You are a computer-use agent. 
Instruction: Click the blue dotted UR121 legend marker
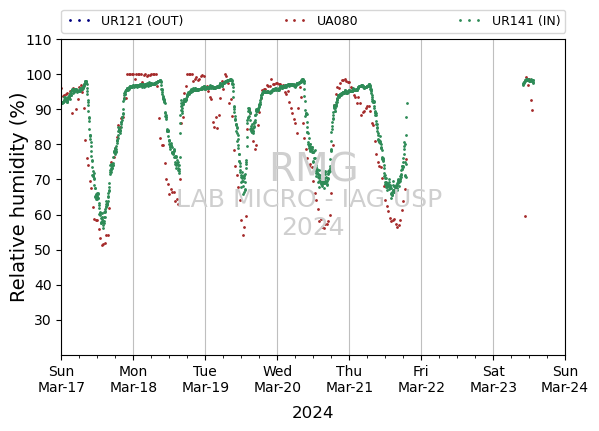[x=79, y=21]
